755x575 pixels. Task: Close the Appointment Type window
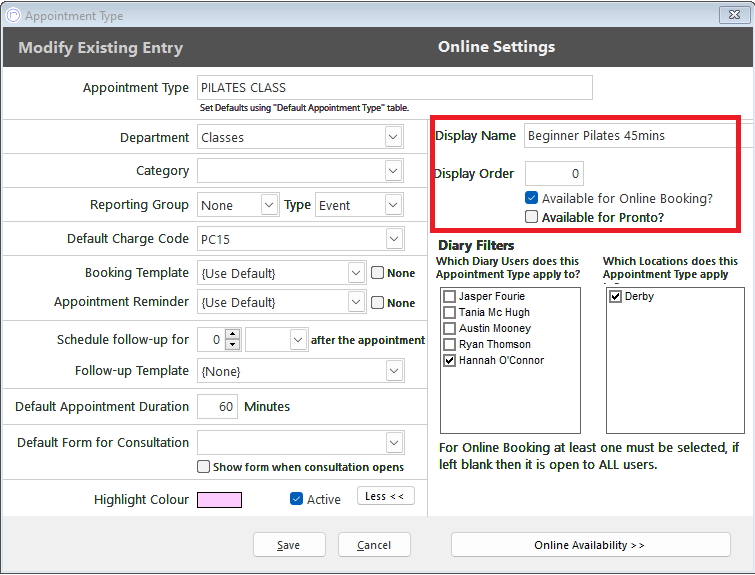(734, 15)
